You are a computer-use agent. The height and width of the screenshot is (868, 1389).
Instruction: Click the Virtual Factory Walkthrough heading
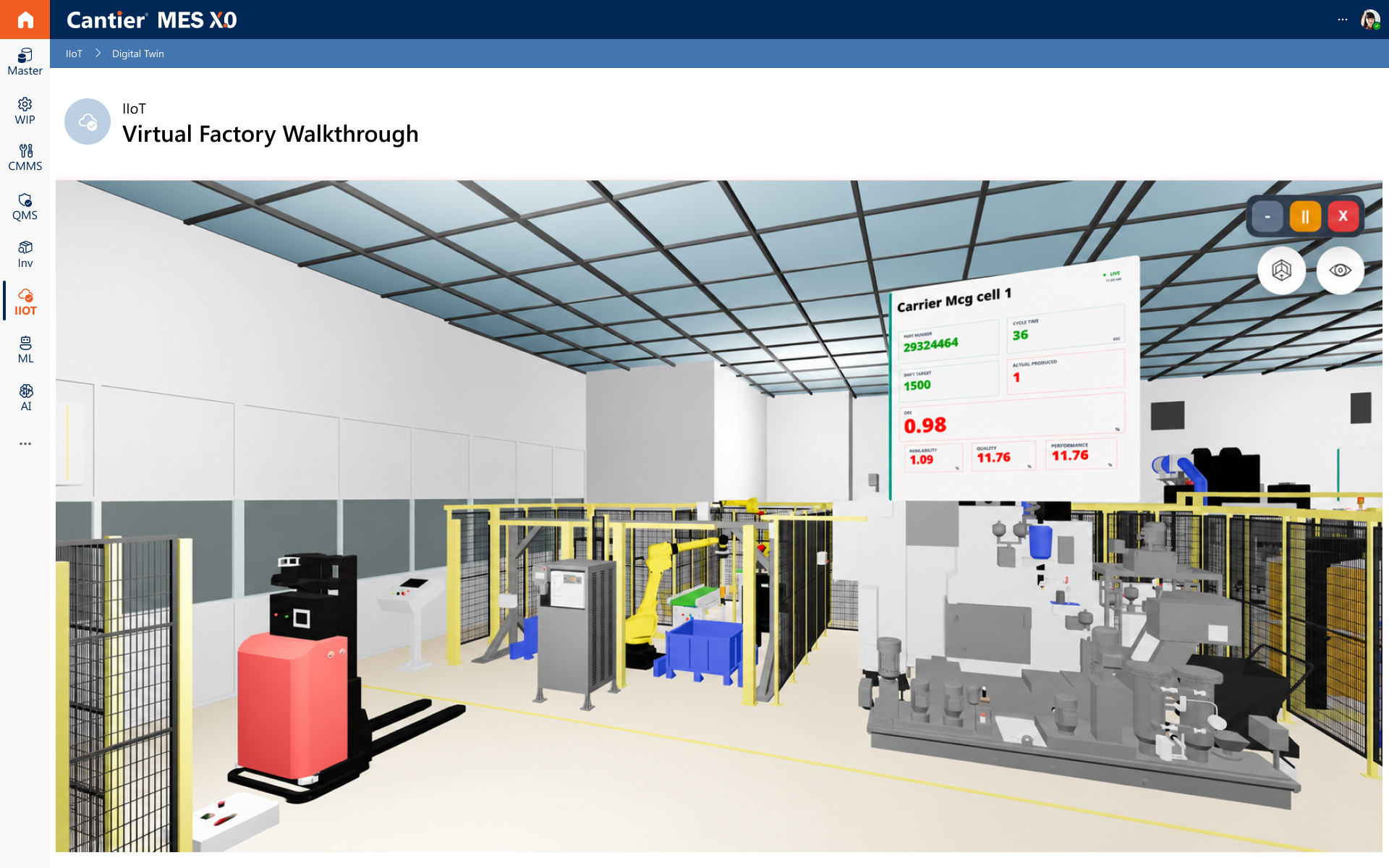[271, 134]
